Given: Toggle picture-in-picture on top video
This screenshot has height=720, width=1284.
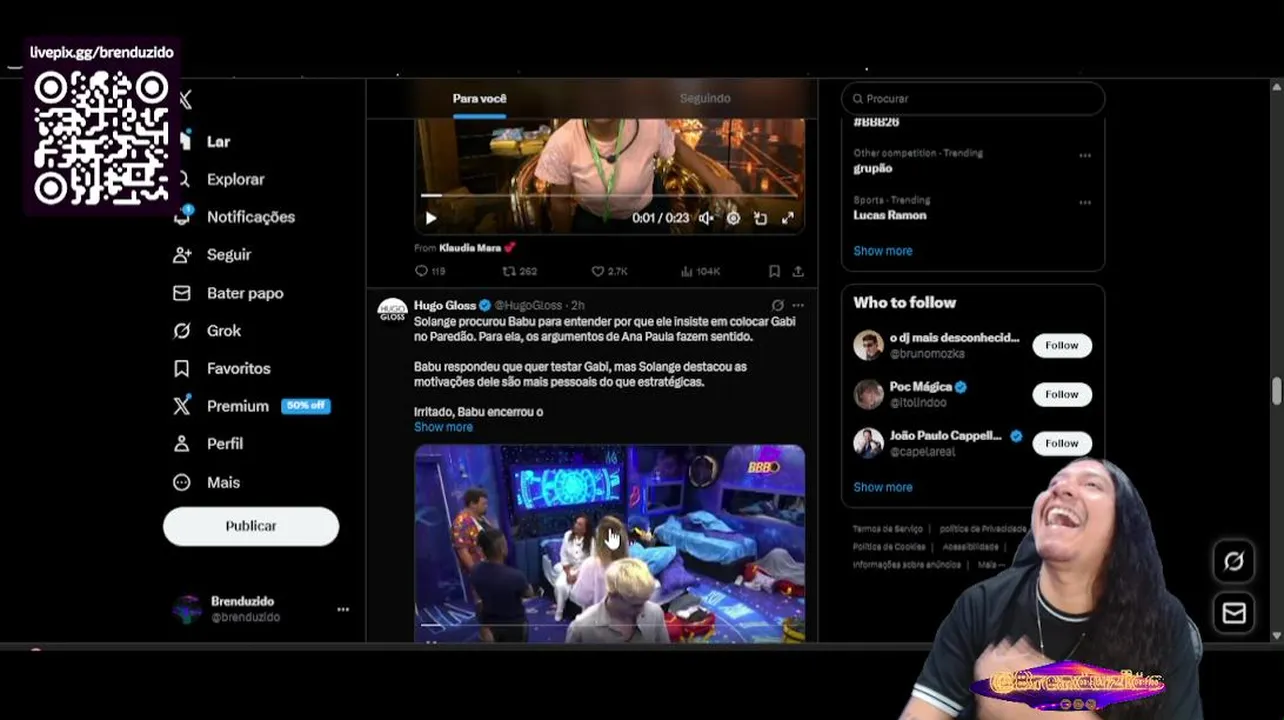Looking at the screenshot, I should point(760,218).
